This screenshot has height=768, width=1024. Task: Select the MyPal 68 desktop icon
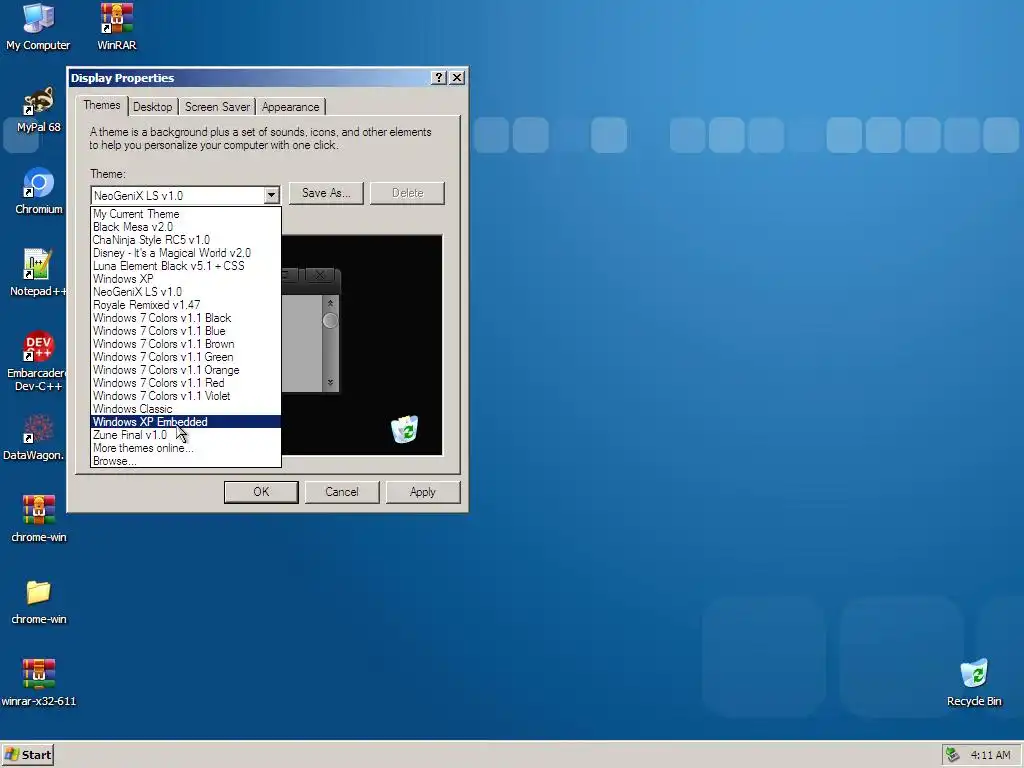pos(39,109)
